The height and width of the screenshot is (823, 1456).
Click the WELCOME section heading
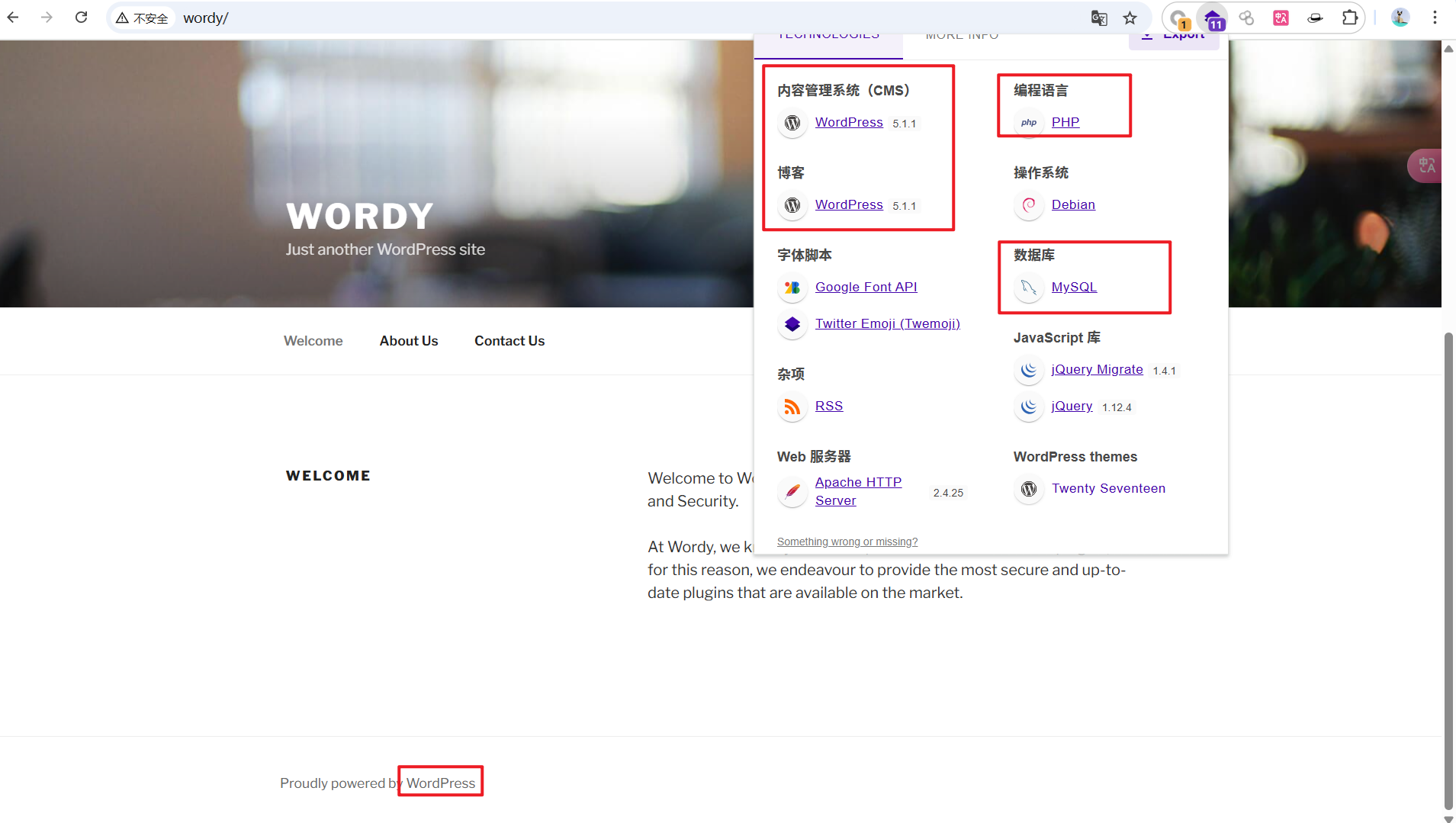pos(328,475)
